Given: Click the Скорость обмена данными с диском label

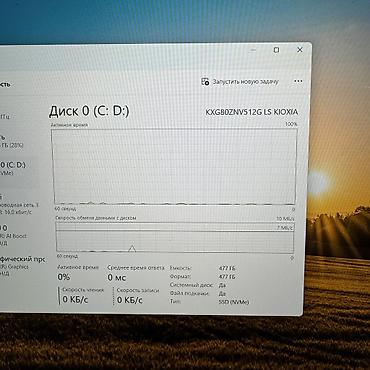Looking at the screenshot, I should tap(96, 218).
